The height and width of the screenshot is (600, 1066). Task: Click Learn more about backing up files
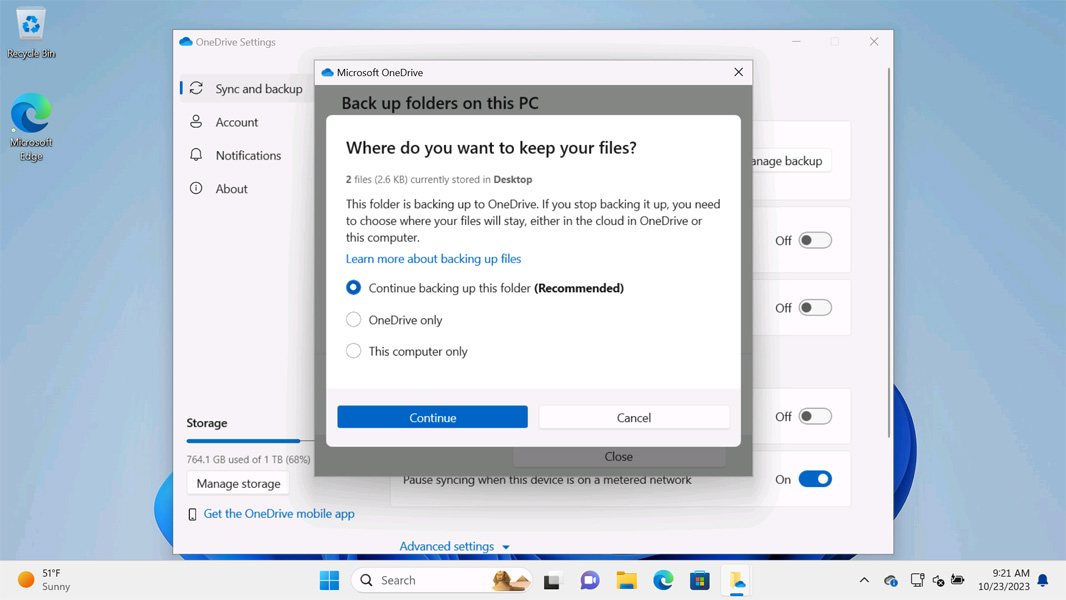click(x=433, y=258)
